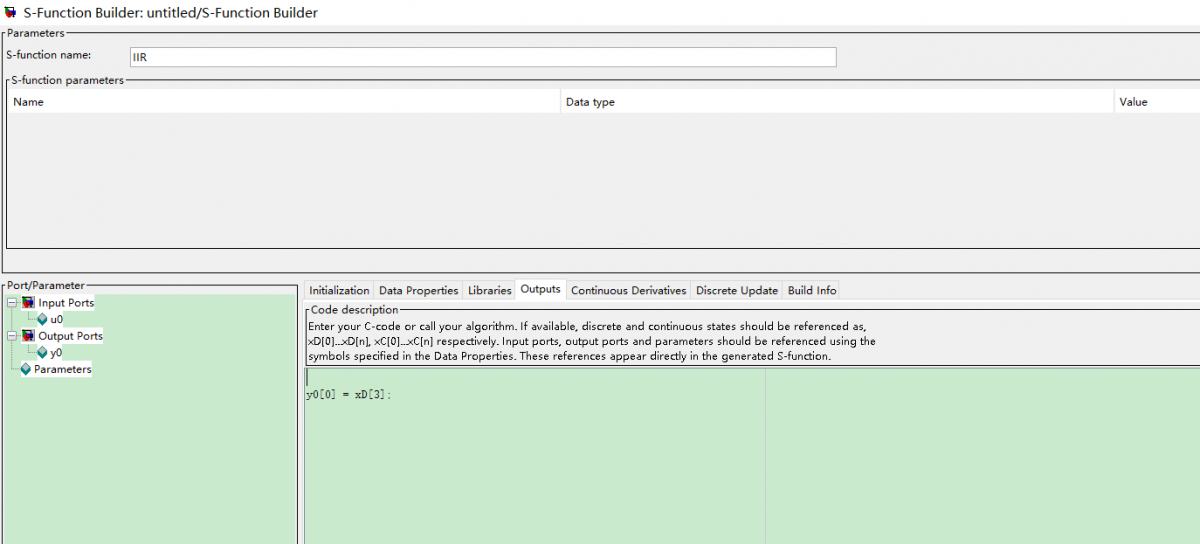
Task: Collapse the Input Ports tree node
Action: 12,302
